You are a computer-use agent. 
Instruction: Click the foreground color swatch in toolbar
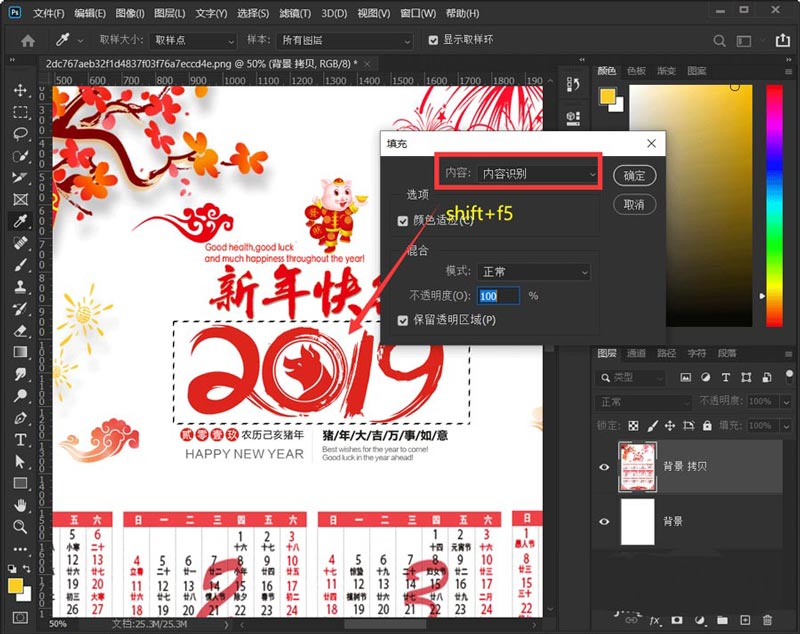[16, 586]
